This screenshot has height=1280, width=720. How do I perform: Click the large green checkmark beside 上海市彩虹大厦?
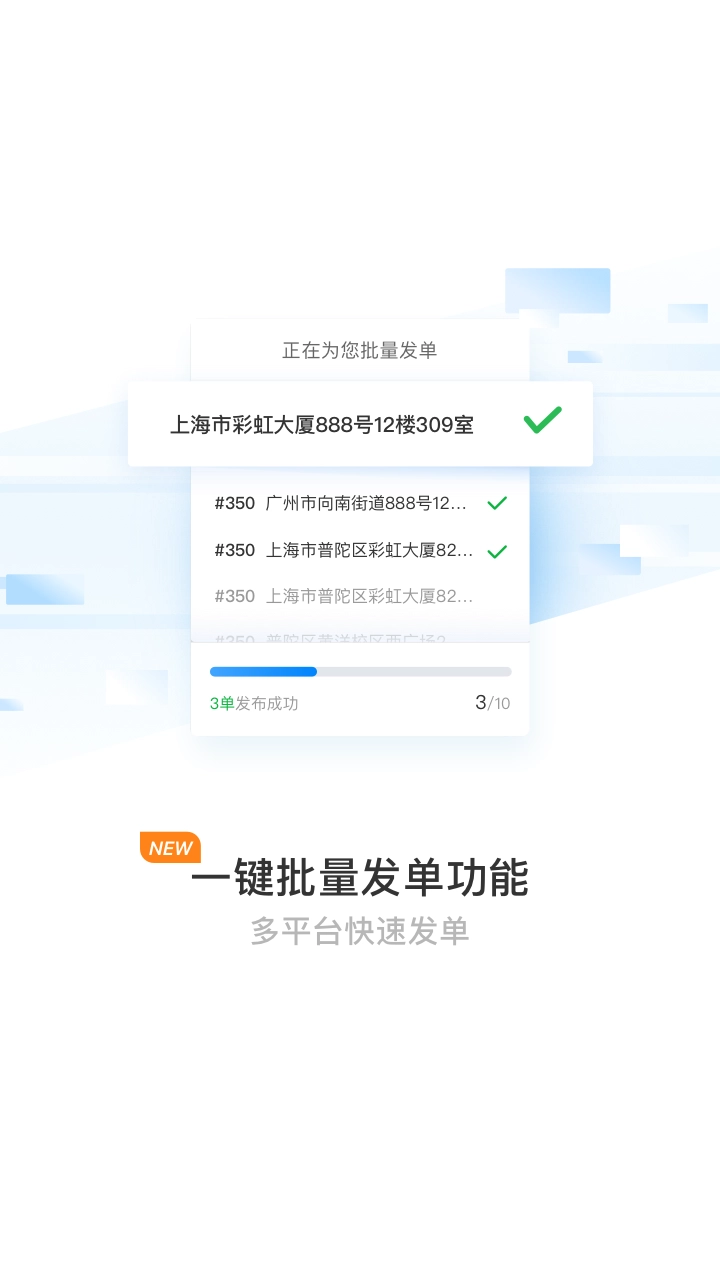(543, 420)
